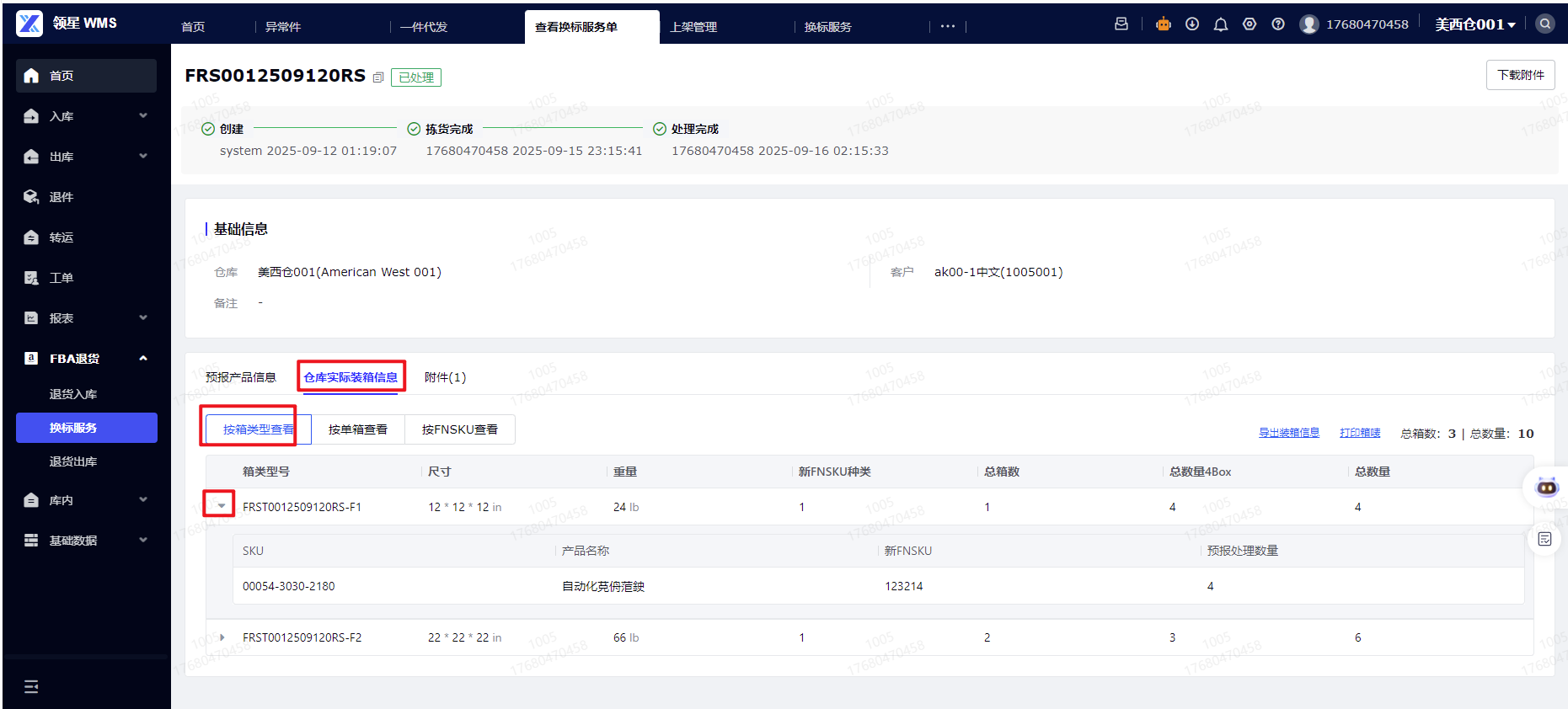Click the 入库 warehouse icon in sidebar
This screenshot has width=1568, height=709.
31,116
